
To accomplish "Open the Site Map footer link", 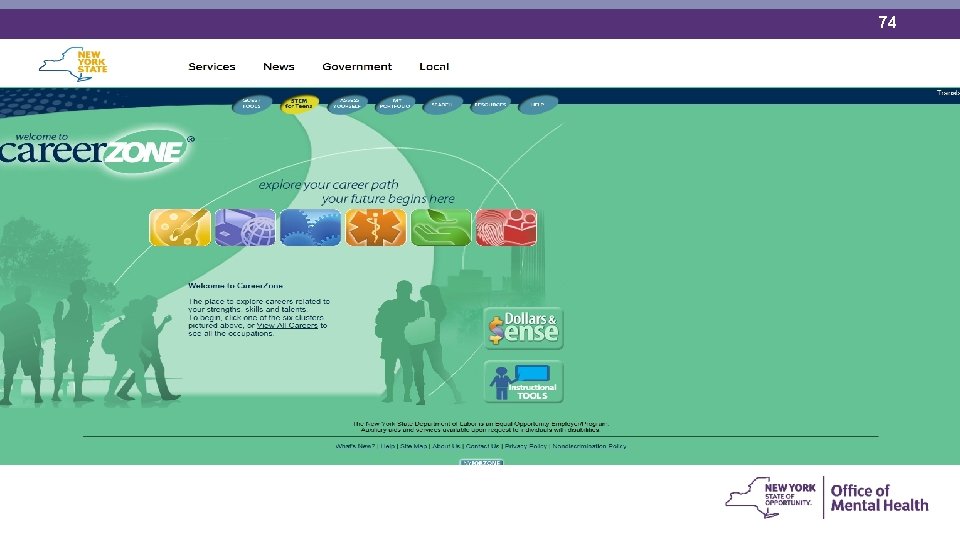I will pos(413,446).
